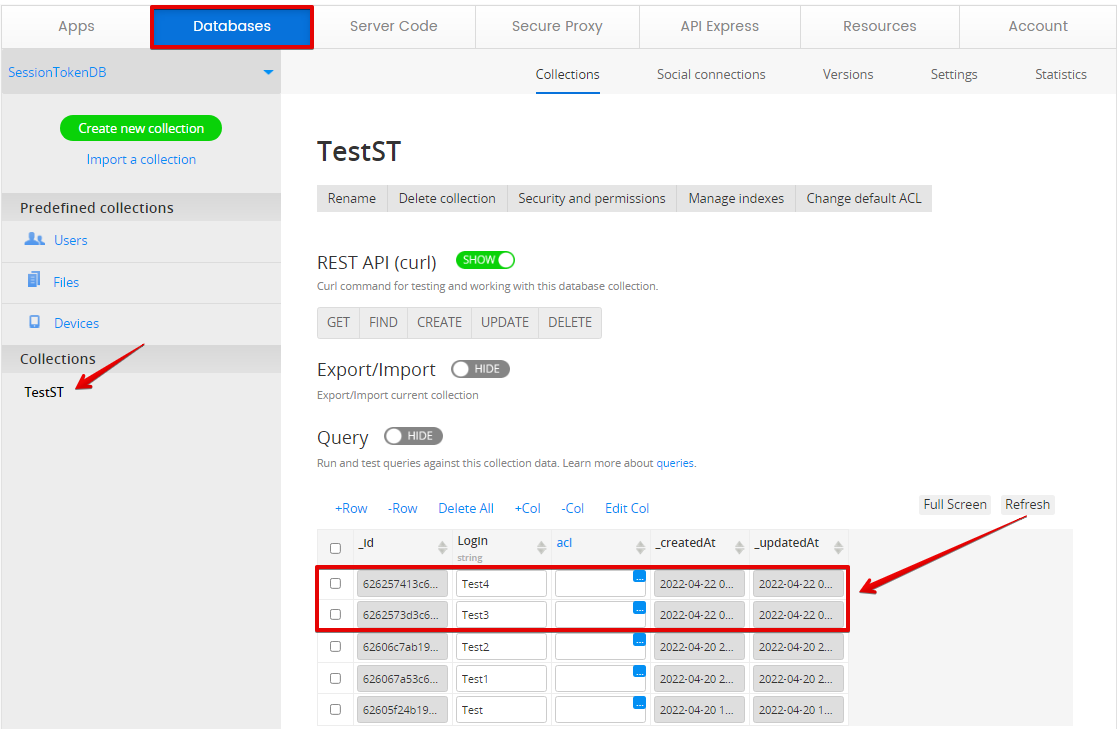Show the GET curl command
1117x729 pixels.
tap(338, 323)
